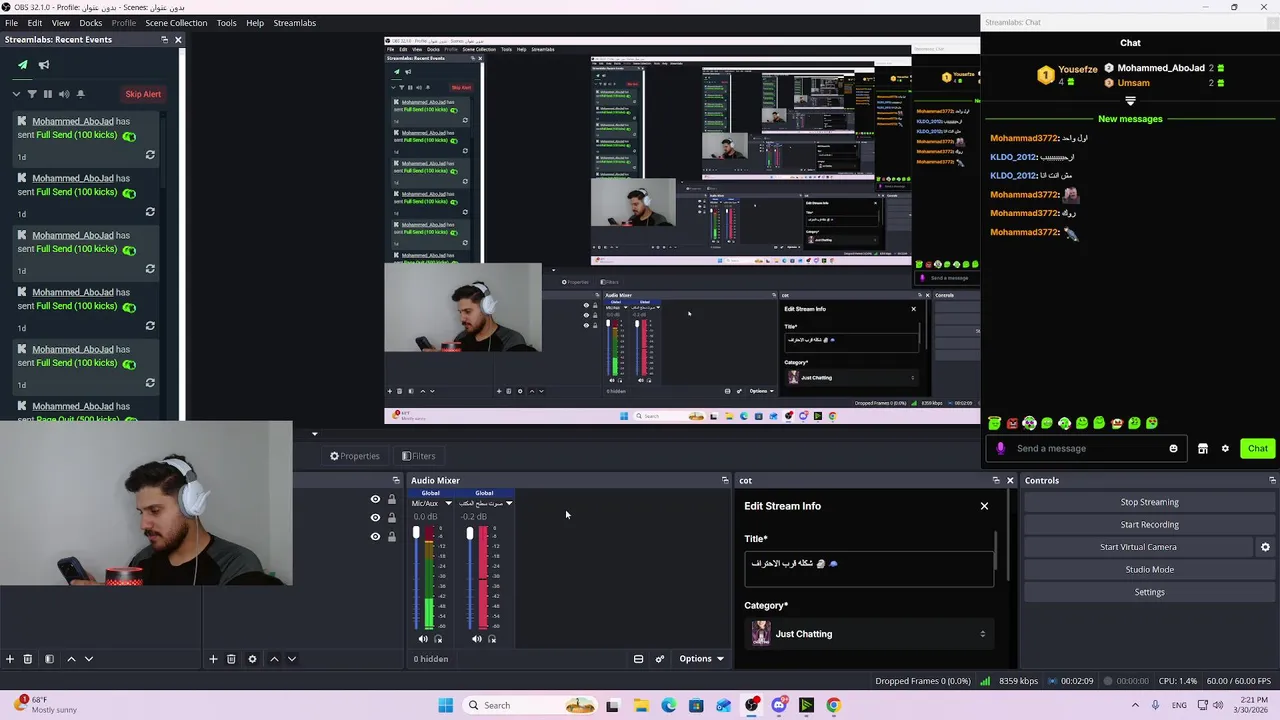Viewport: 1280px width, 720px height.
Task: Close the Edit Stream Info panel
Action: [984, 506]
